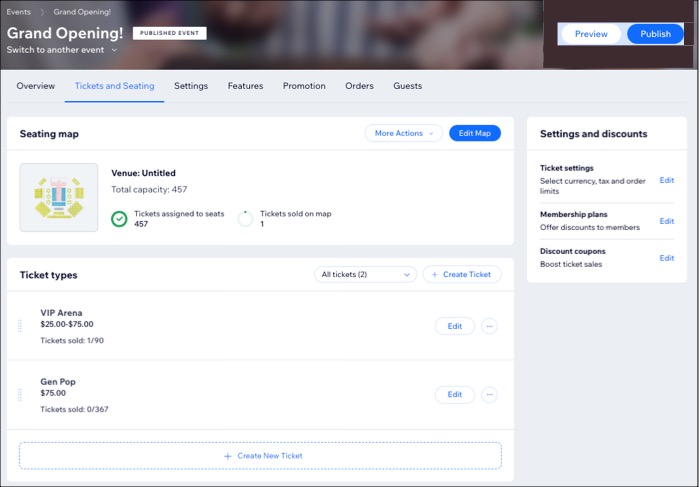Click Tickets sold: 1/90 text
This screenshot has width=700, height=487.
(x=72, y=341)
